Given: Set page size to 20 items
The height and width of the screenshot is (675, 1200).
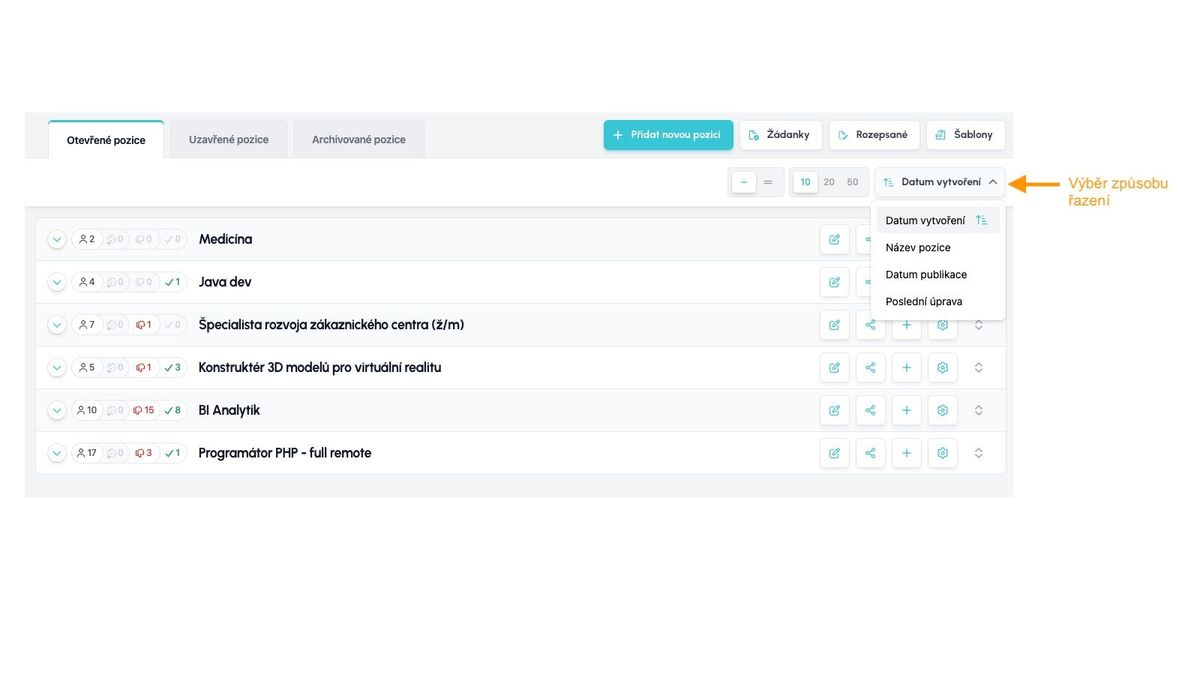Looking at the screenshot, I should (829, 183).
